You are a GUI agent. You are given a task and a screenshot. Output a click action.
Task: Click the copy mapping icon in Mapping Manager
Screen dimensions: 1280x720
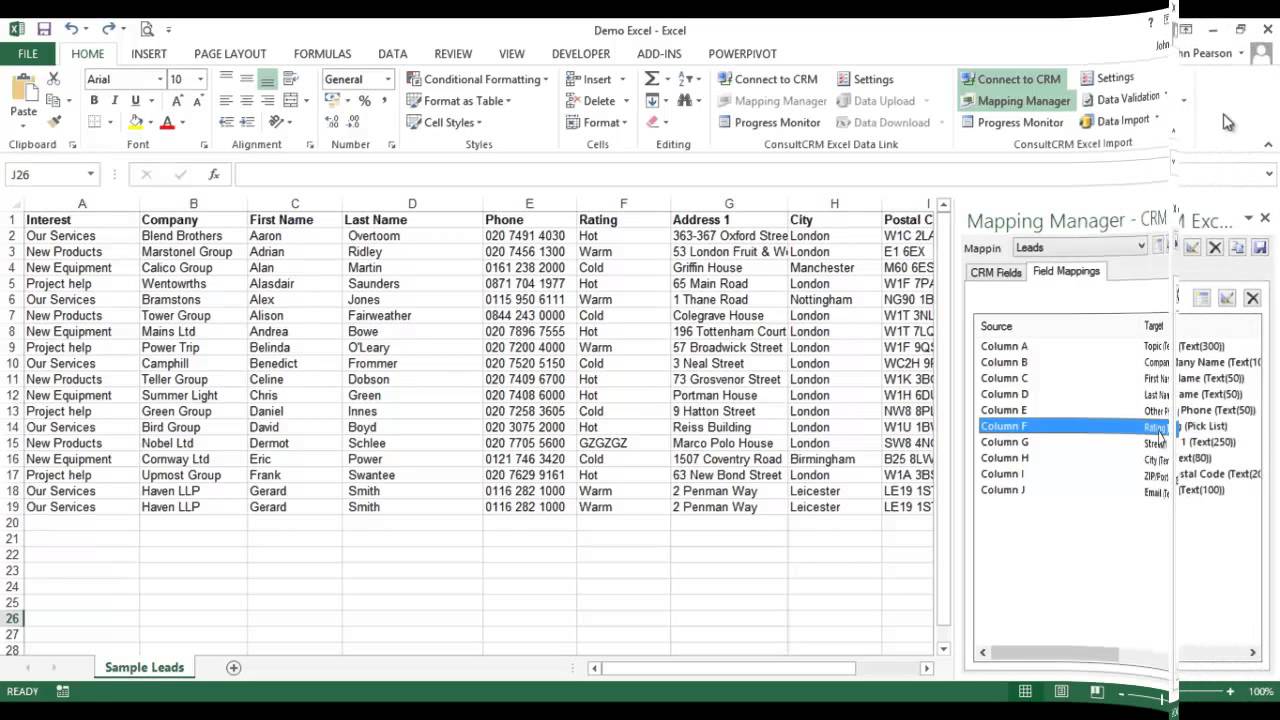(1237, 247)
